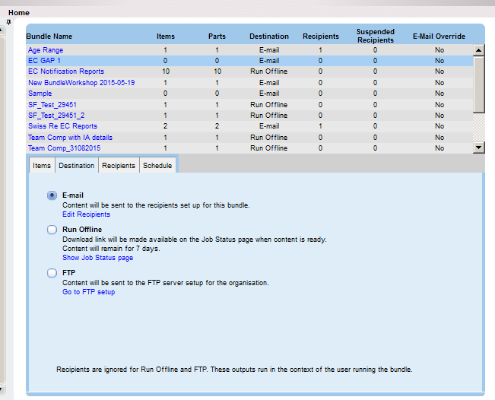495x400 pixels.
Task: Click Run Offline cell in Team Comp_31082015 row
Action: pyautogui.click(x=269, y=148)
